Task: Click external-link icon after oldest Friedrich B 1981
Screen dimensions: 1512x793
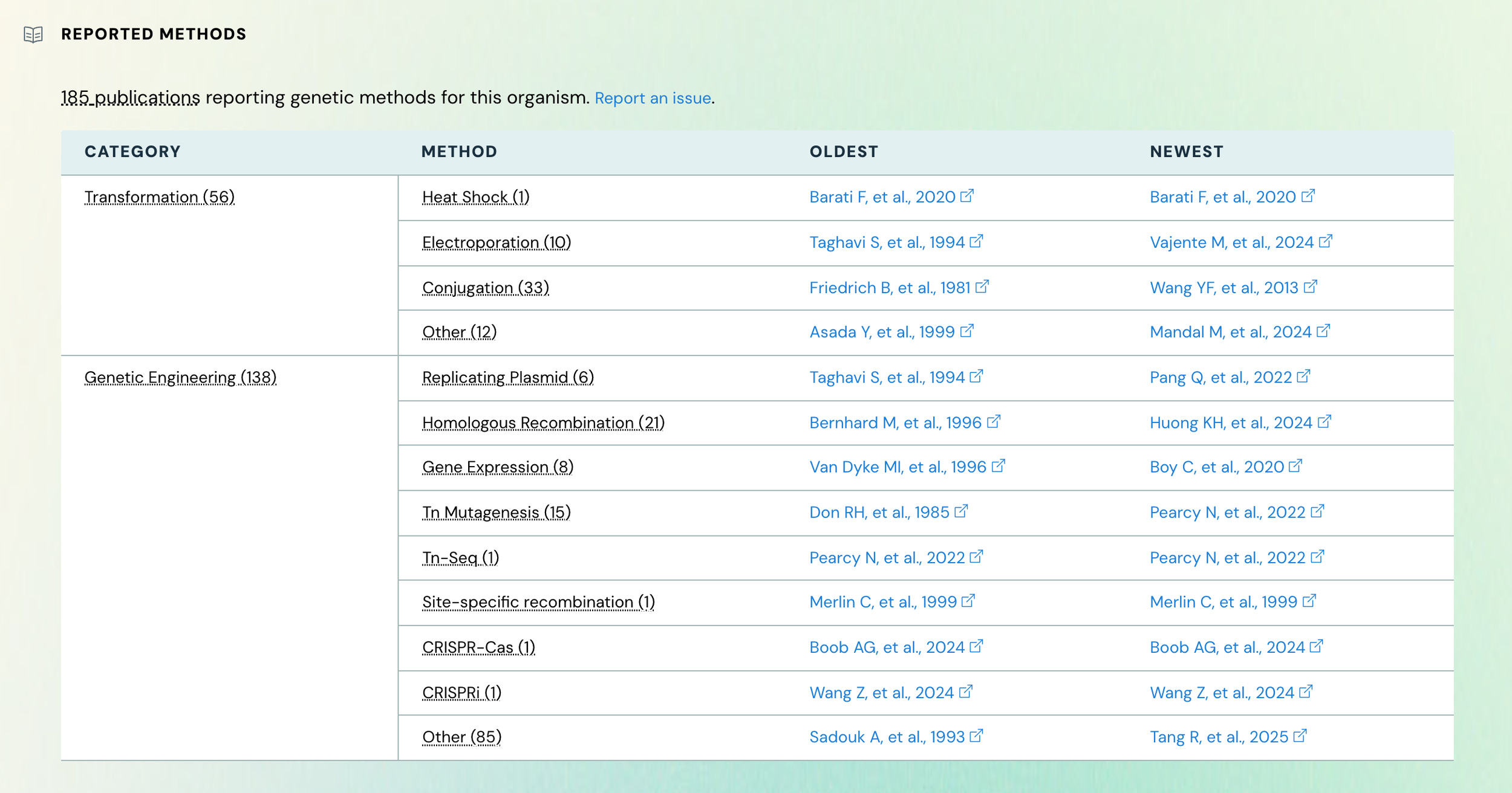Action: point(982,286)
